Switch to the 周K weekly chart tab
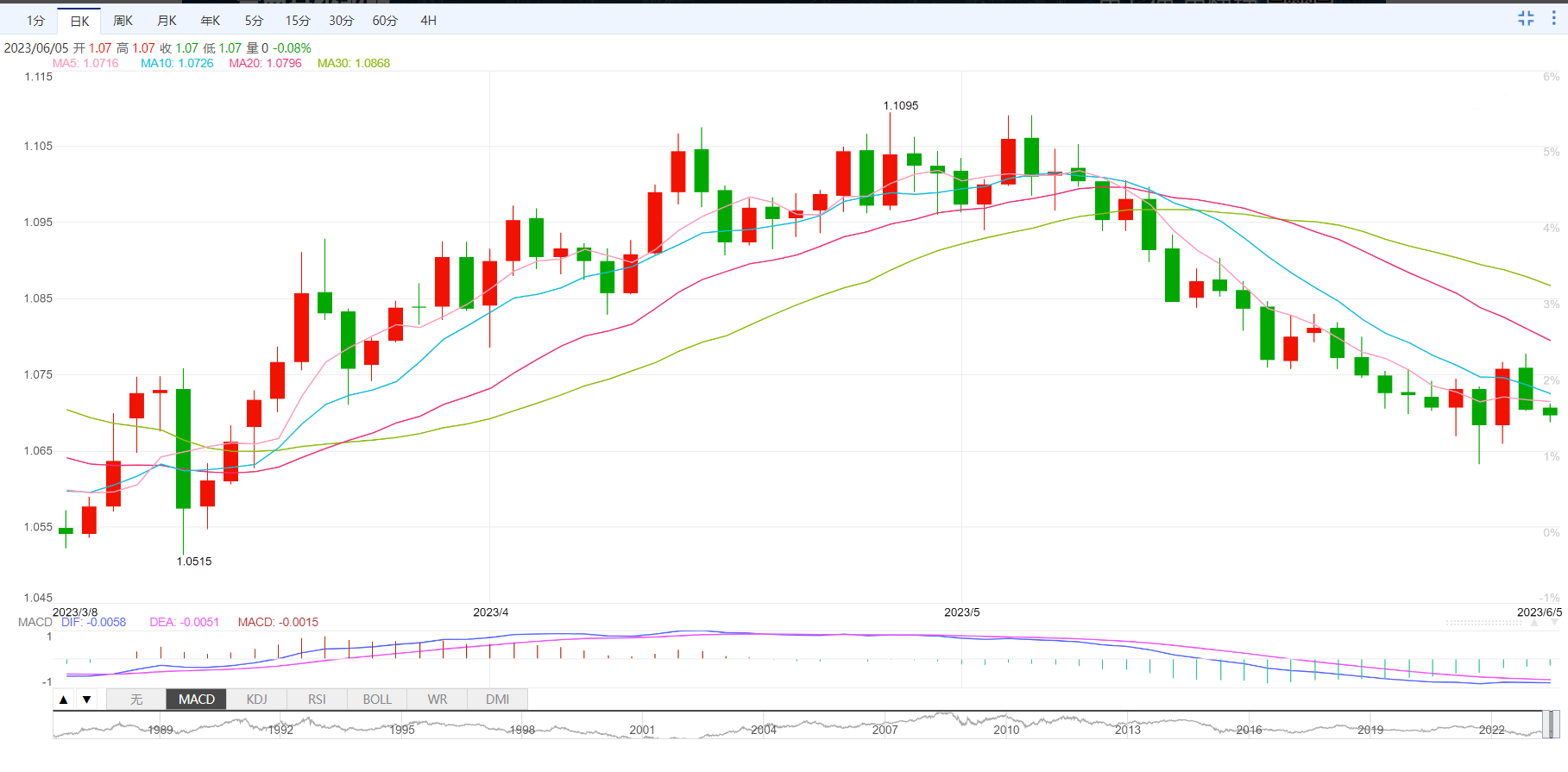 click(x=123, y=21)
